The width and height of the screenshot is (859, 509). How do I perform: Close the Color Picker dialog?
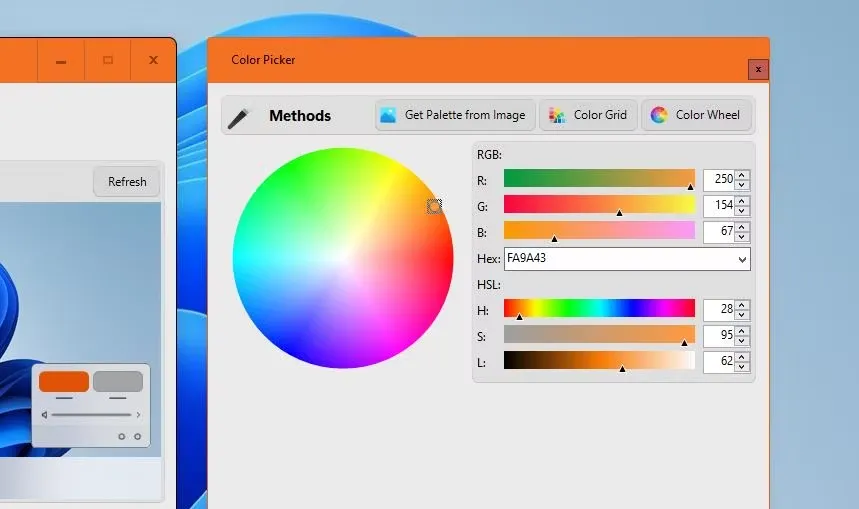(758, 70)
